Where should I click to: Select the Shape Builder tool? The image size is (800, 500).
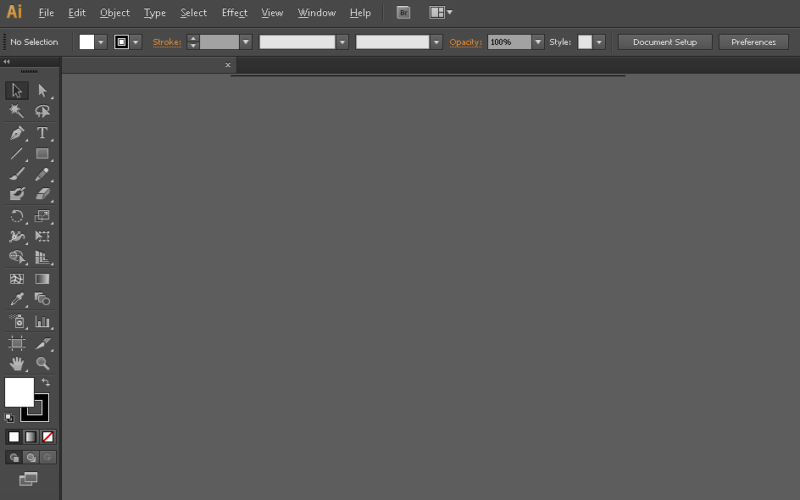(17, 257)
